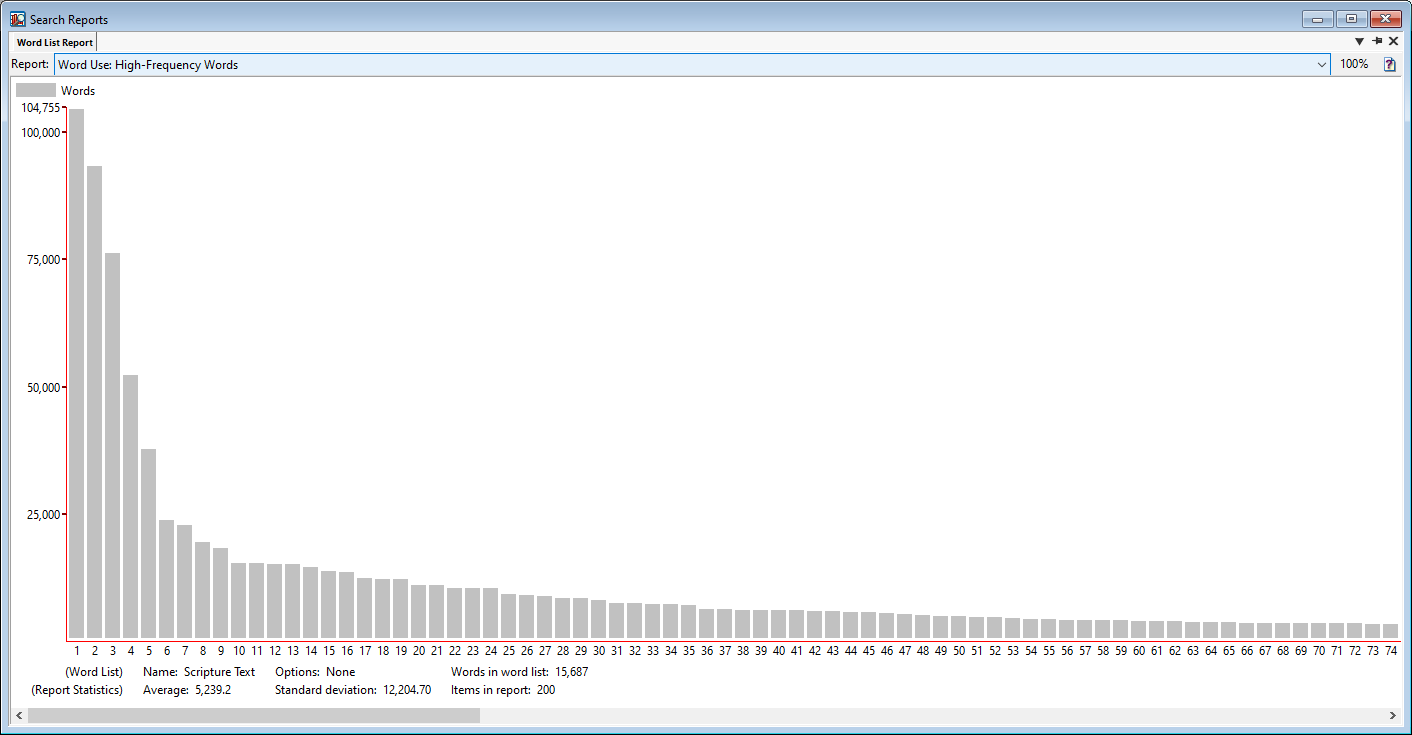
Task: Close the Word List Report tab panel
Action: [x=1394, y=41]
